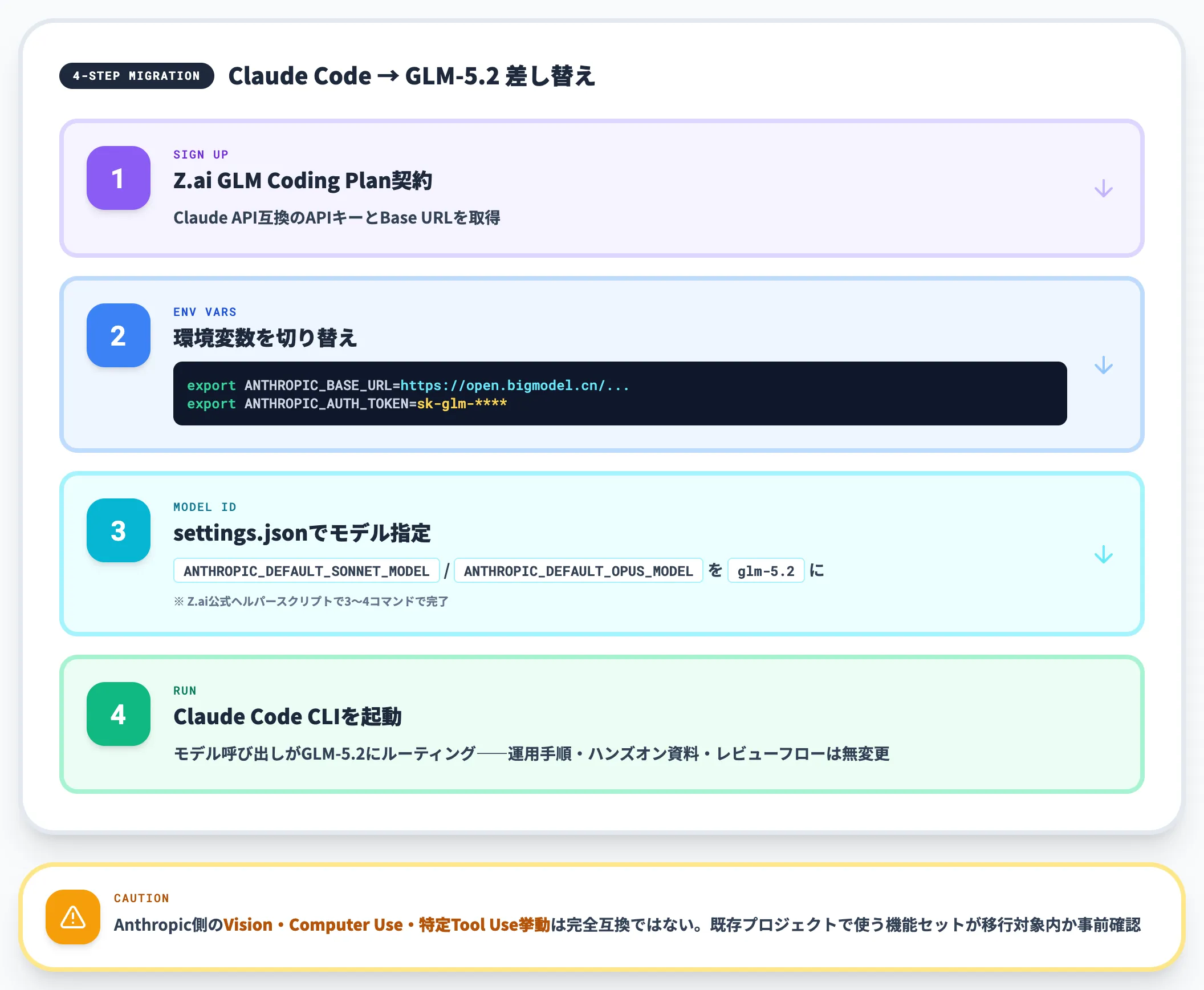This screenshot has height=990, width=1204.
Task: Click the orange 'Vision・Computer Use・特定Tool Use挙動' text
Action: click(x=387, y=924)
